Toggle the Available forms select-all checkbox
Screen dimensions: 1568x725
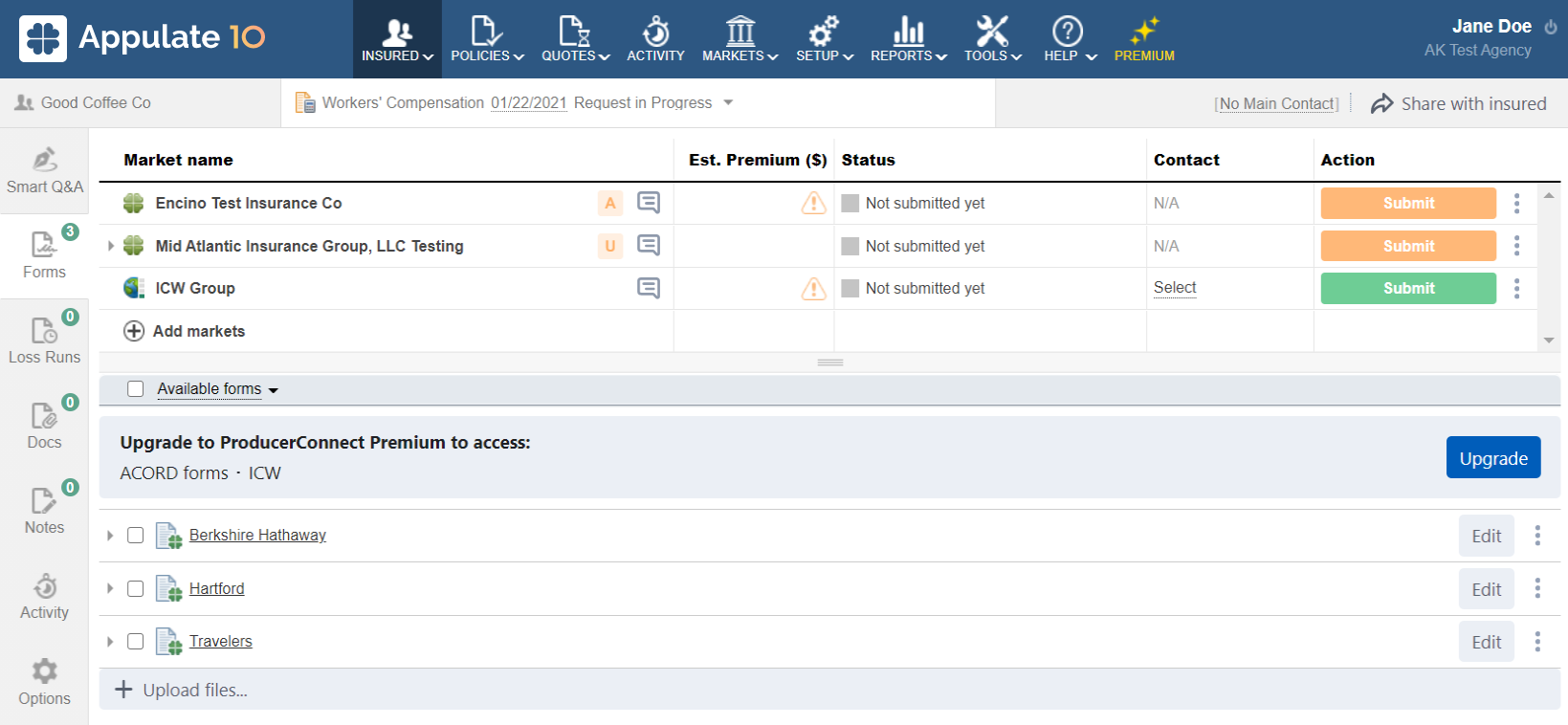pos(136,389)
